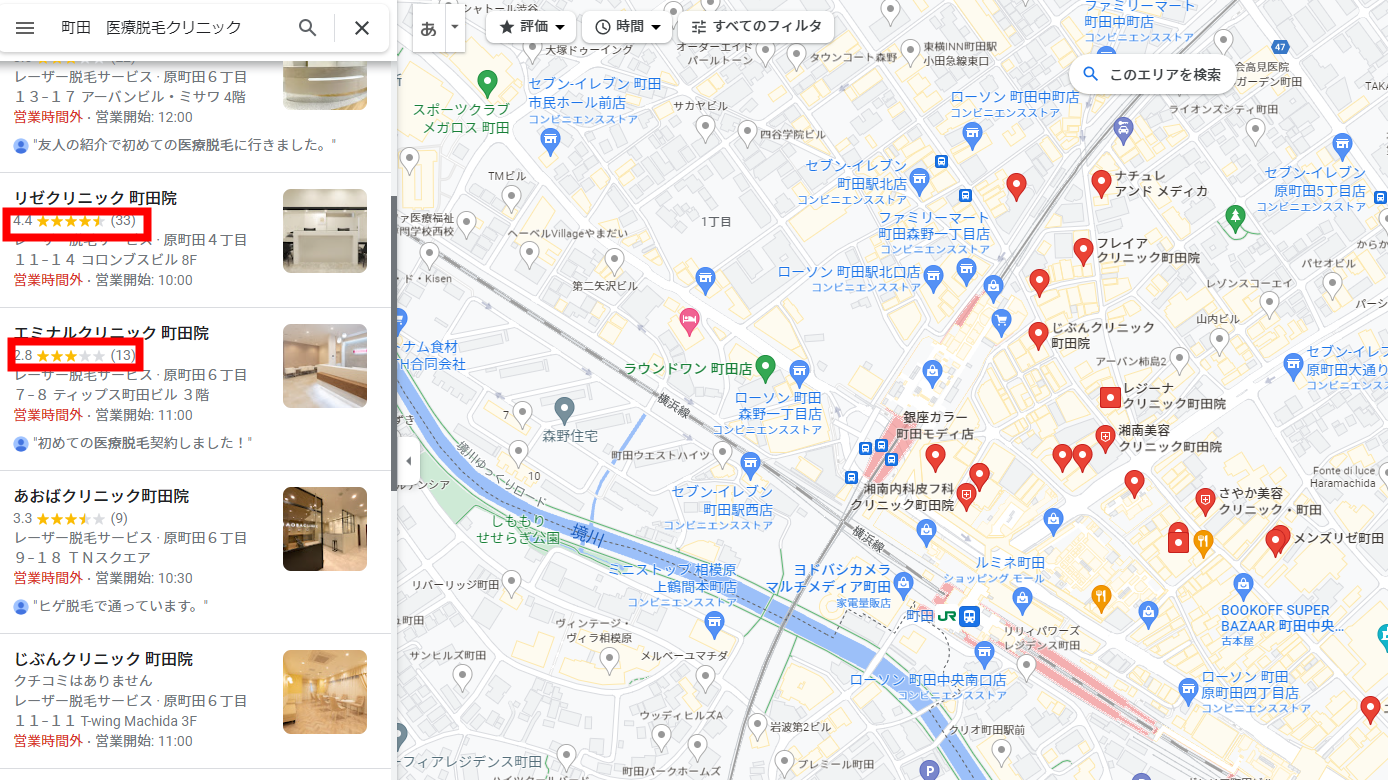Click エミナルクリニック 町田院 photo thumbnail

tap(325, 366)
